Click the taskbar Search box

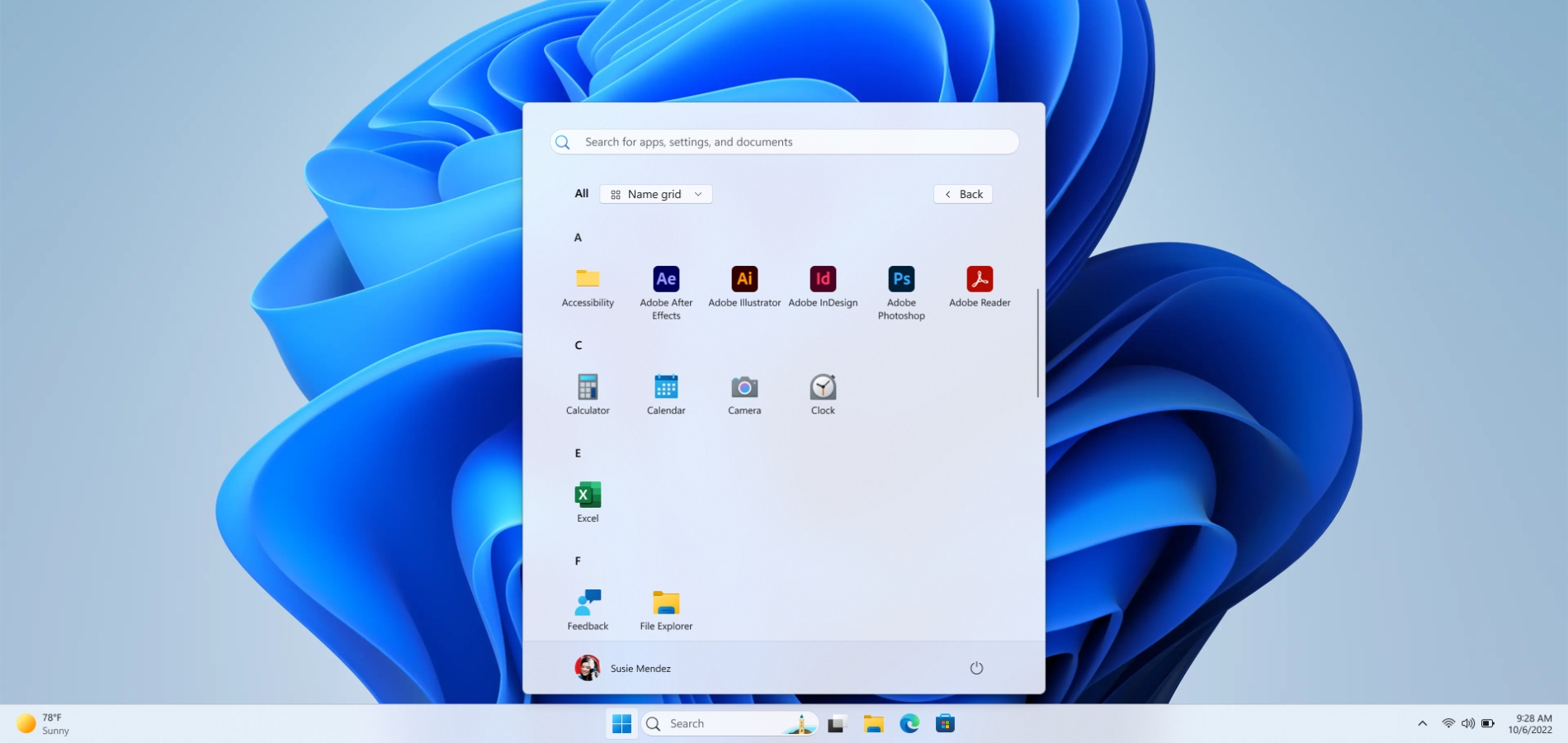pyautogui.click(x=730, y=724)
